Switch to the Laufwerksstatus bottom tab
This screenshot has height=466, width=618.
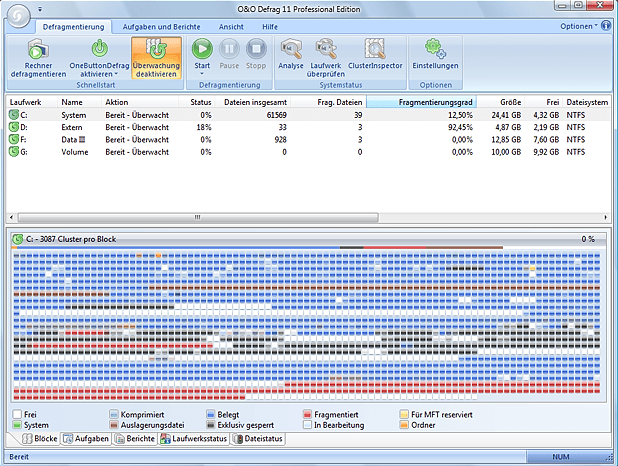[x=194, y=439]
